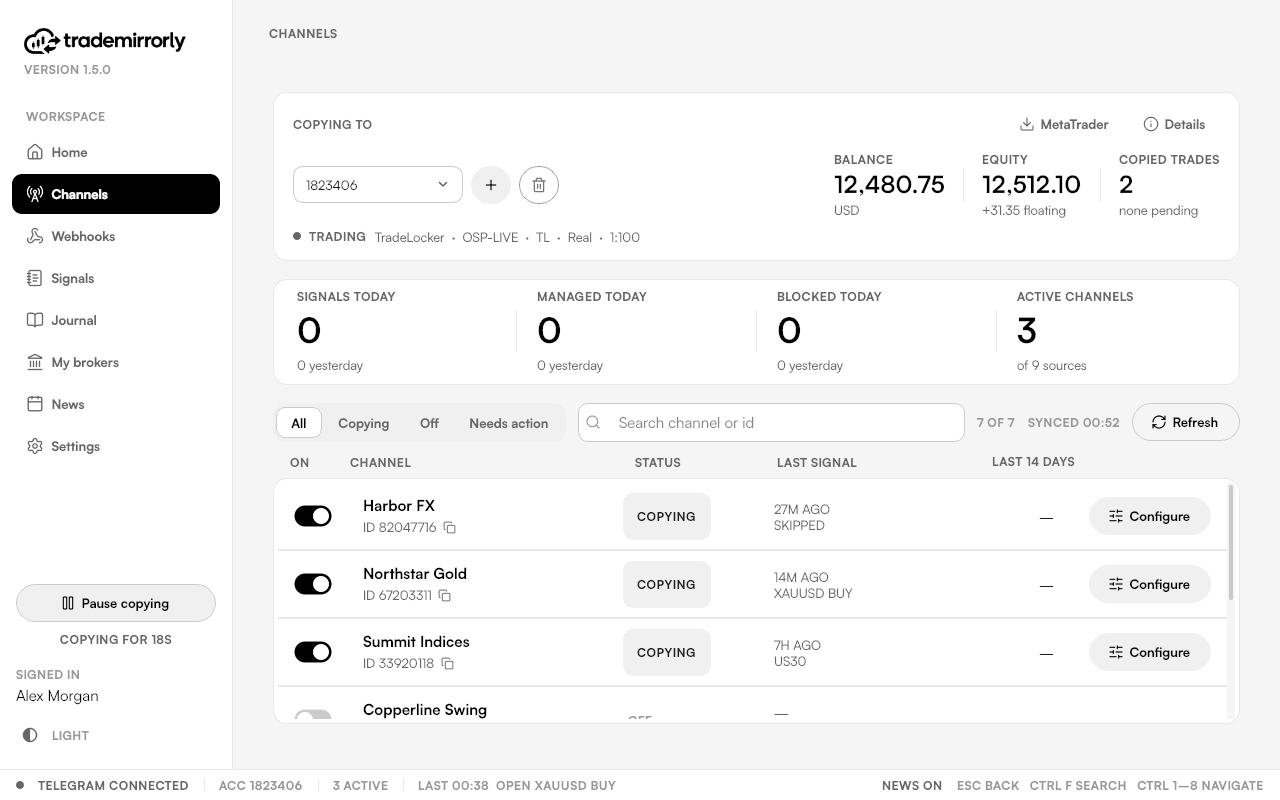
Task: Toggle off Northstar Gold channel
Action: 313,584
